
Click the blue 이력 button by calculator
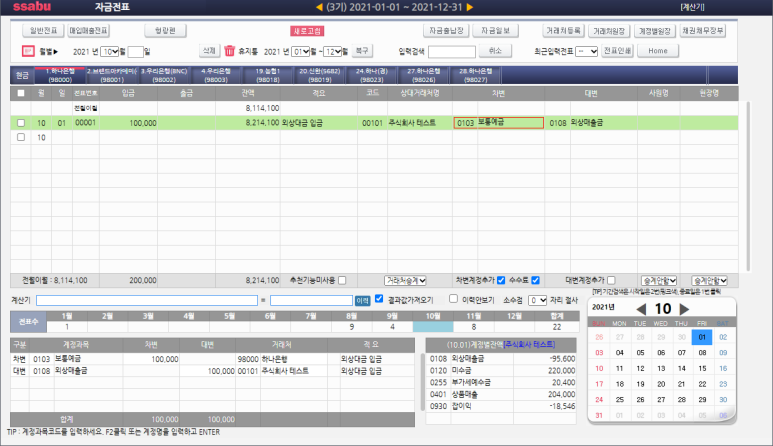click(362, 301)
